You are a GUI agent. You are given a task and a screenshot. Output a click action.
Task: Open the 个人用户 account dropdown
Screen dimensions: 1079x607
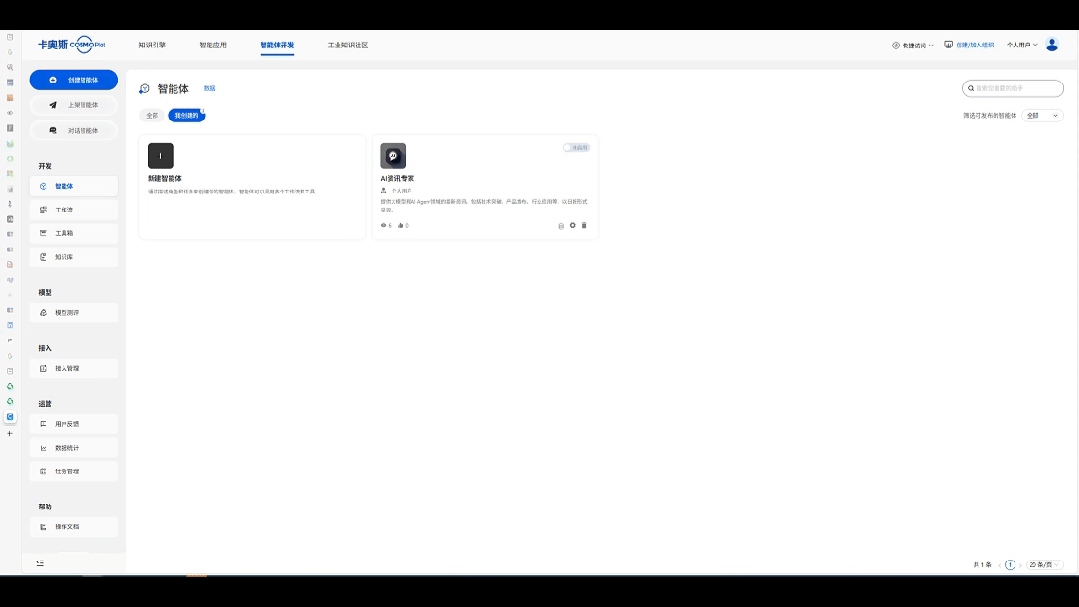(x=1022, y=45)
